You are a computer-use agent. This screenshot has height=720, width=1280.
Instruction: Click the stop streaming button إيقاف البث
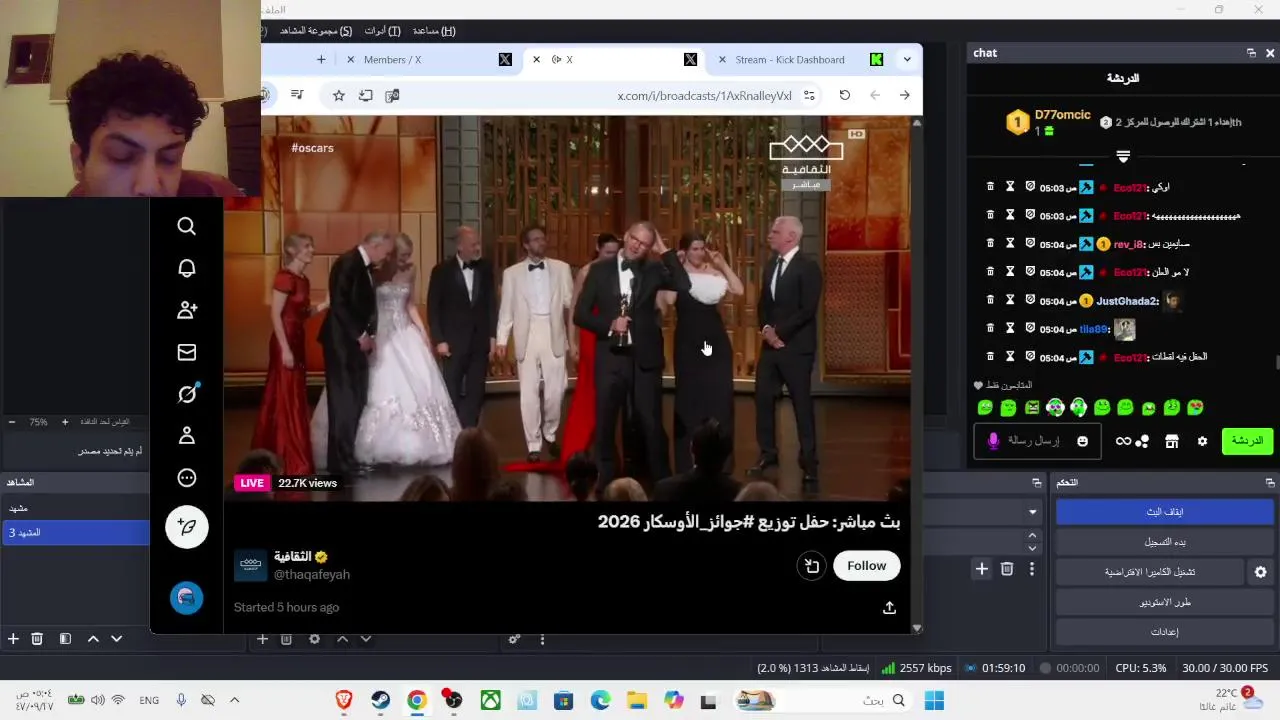[x=1164, y=512]
